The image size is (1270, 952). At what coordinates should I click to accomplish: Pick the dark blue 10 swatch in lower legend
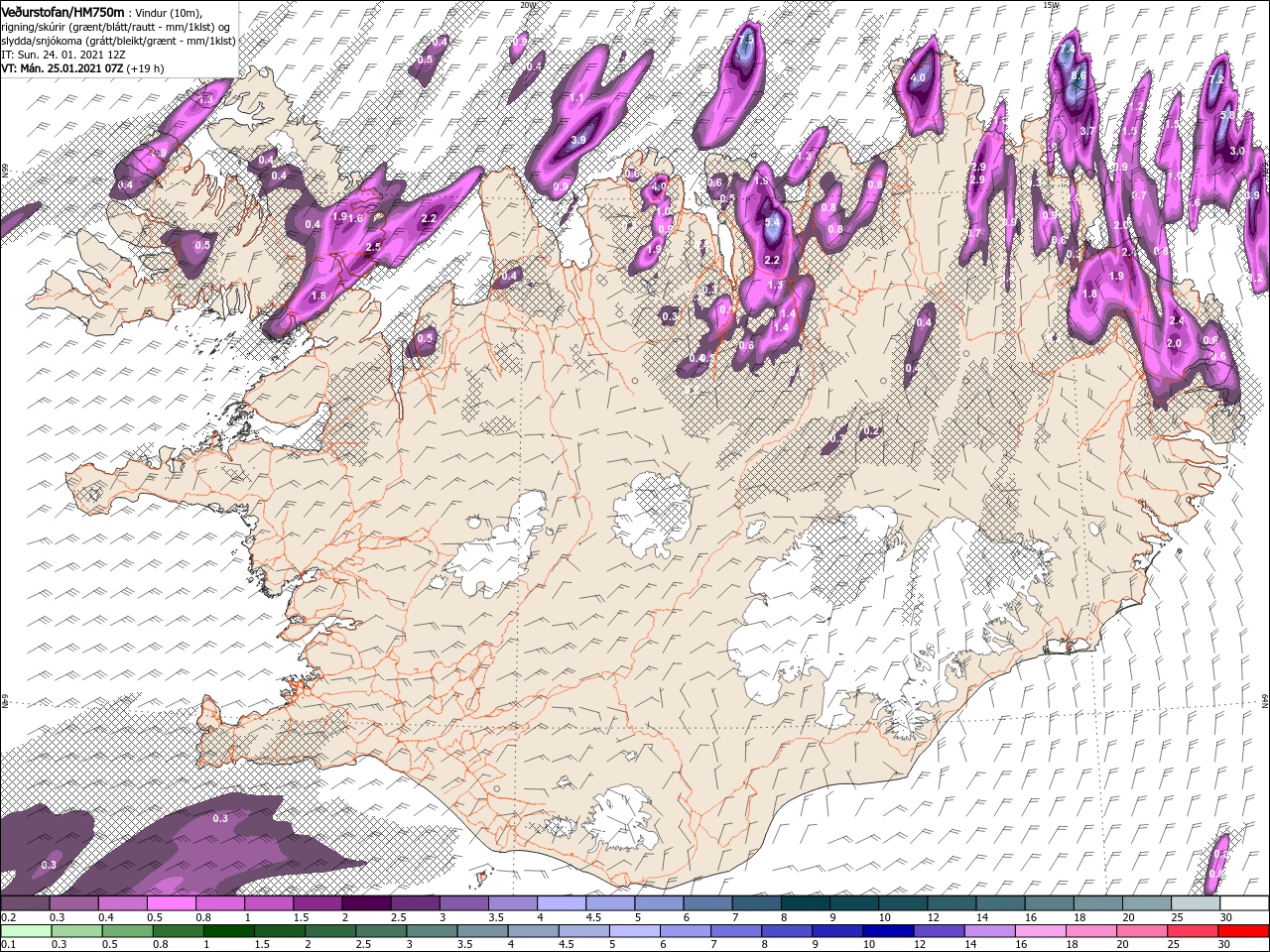pos(889,930)
